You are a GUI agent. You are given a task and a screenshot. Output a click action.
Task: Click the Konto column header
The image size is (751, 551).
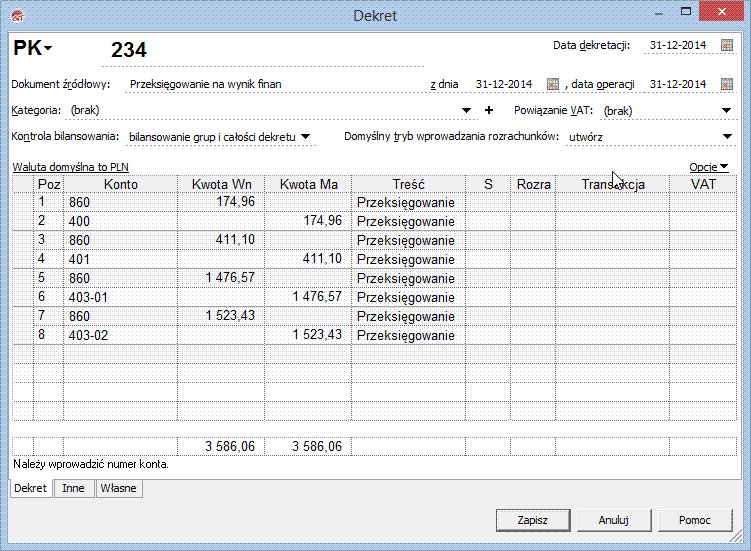[x=121, y=184]
